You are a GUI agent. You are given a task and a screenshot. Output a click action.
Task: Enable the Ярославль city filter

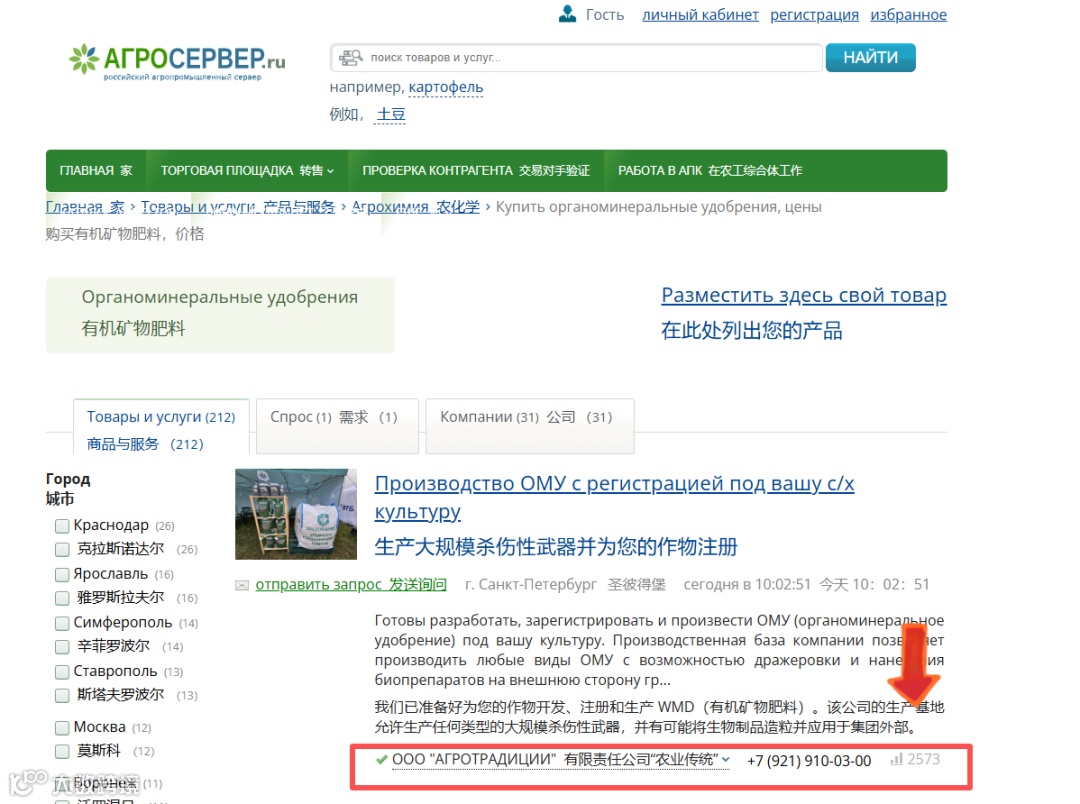[x=62, y=575]
